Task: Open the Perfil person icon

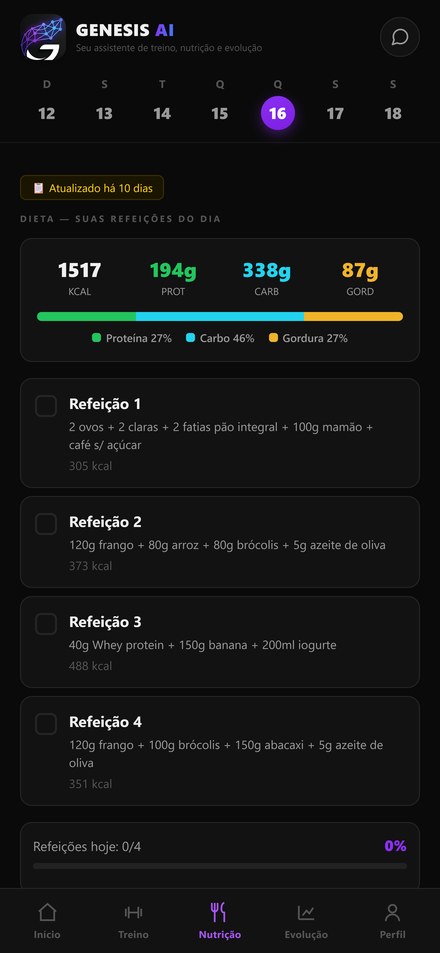Action: (x=393, y=912)
